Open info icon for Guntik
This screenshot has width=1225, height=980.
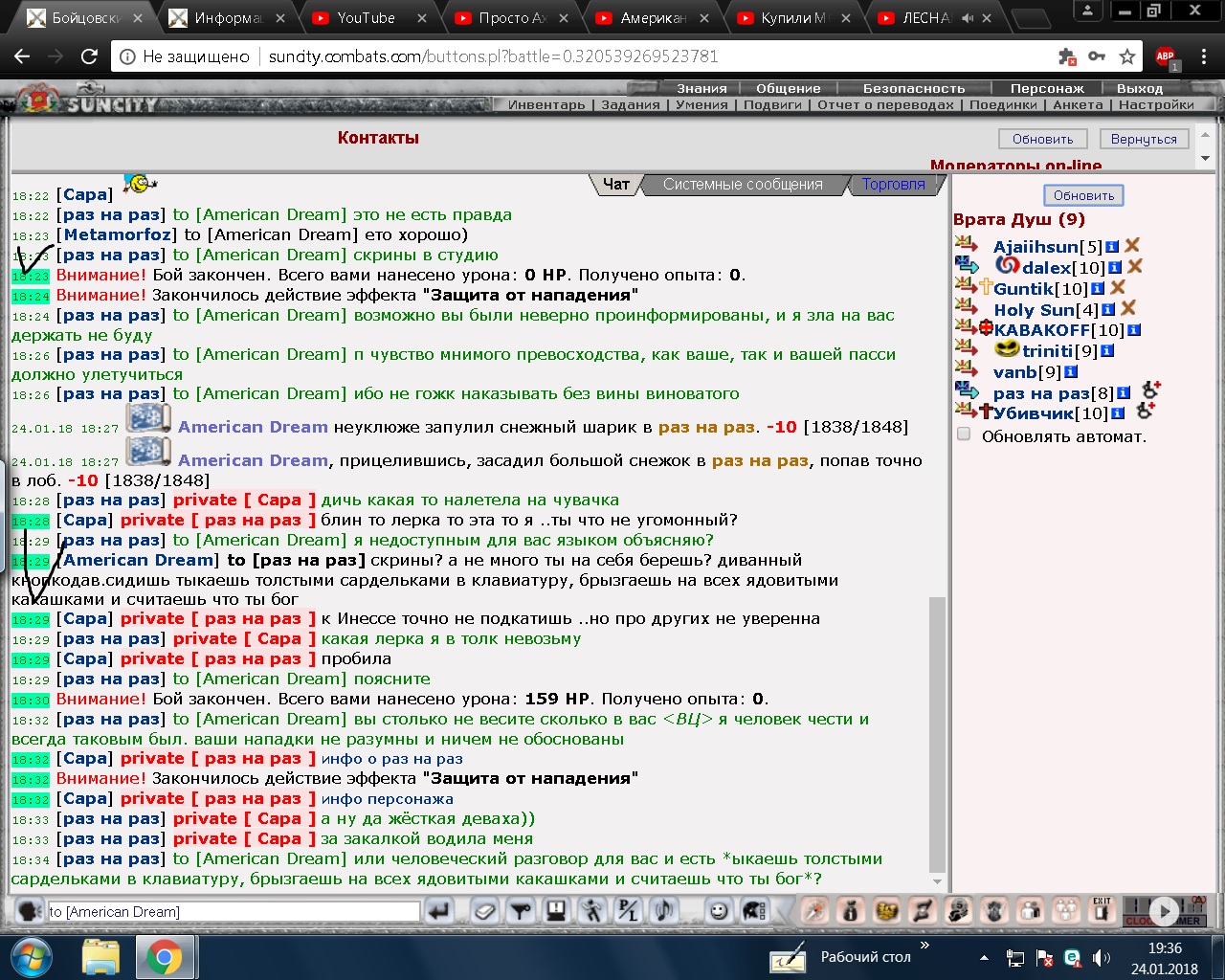click(1098, 288)
